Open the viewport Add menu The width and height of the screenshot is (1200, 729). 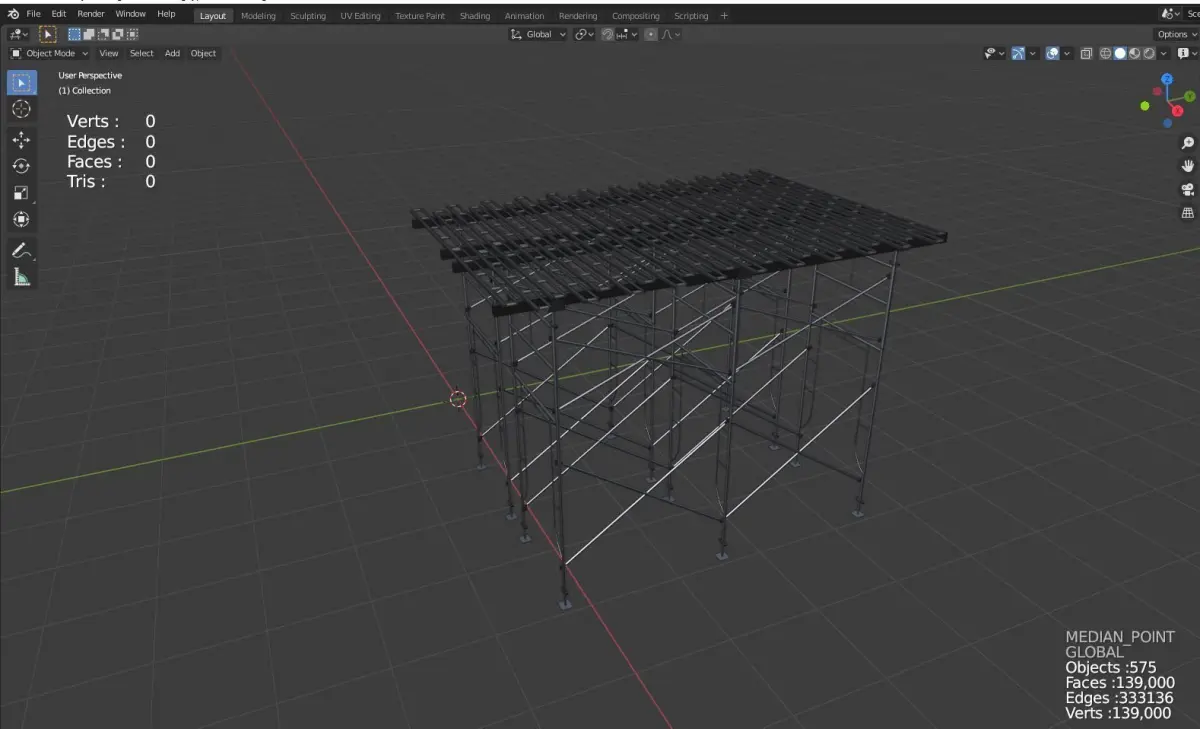click(x=172, y=53)
